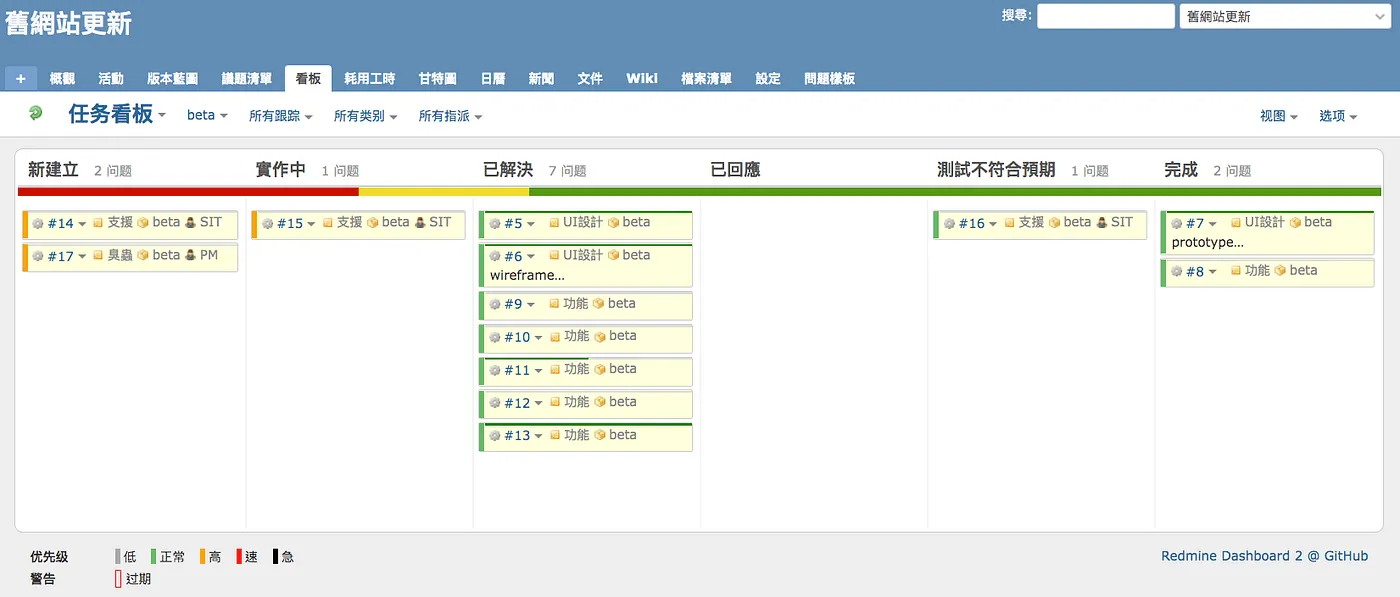1400x597 pixels.
Task: Click the gear icon on card #5
Action: 495,223
